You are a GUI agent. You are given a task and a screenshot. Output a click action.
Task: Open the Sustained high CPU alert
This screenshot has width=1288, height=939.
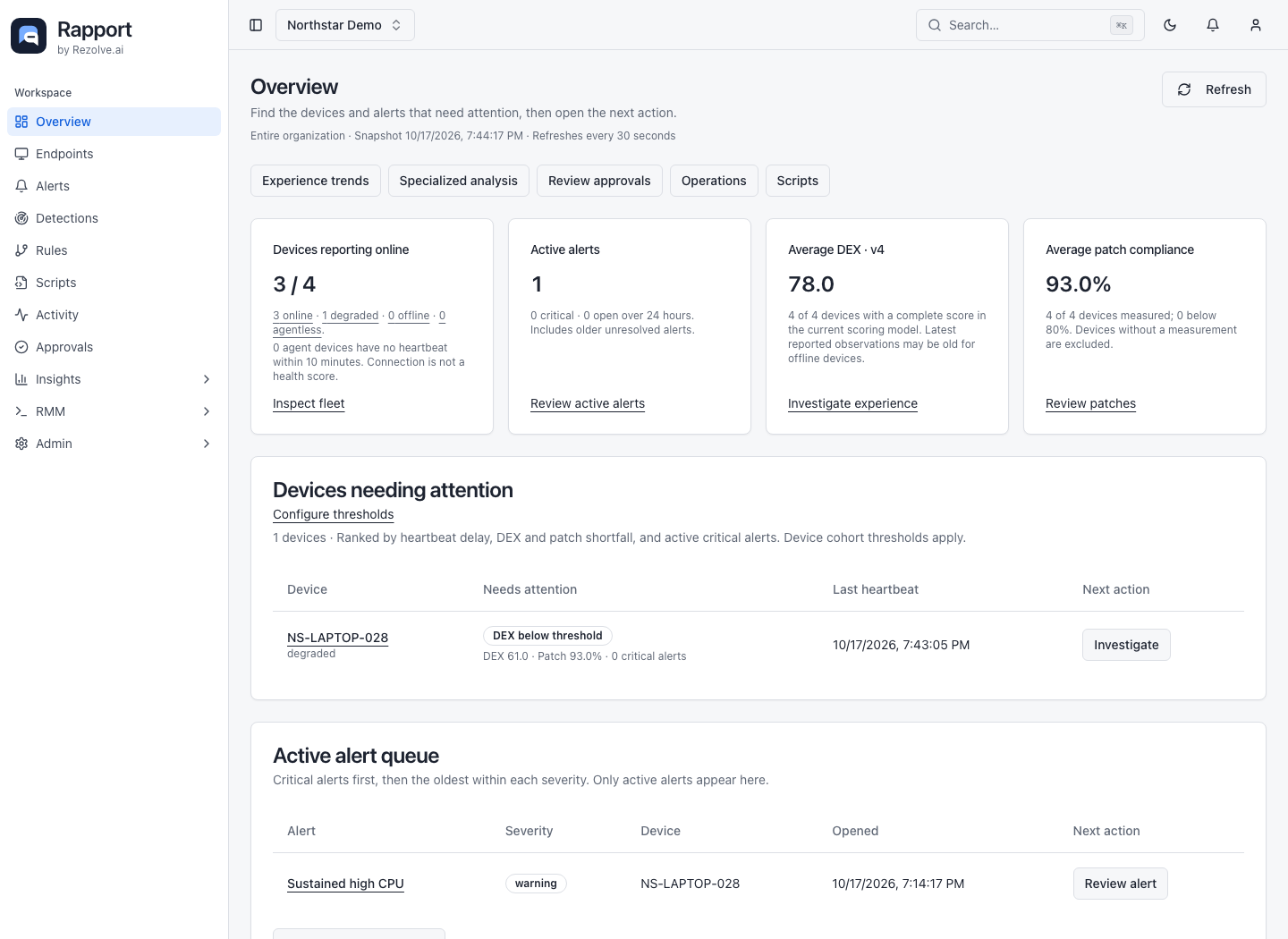tap(345, 884)
